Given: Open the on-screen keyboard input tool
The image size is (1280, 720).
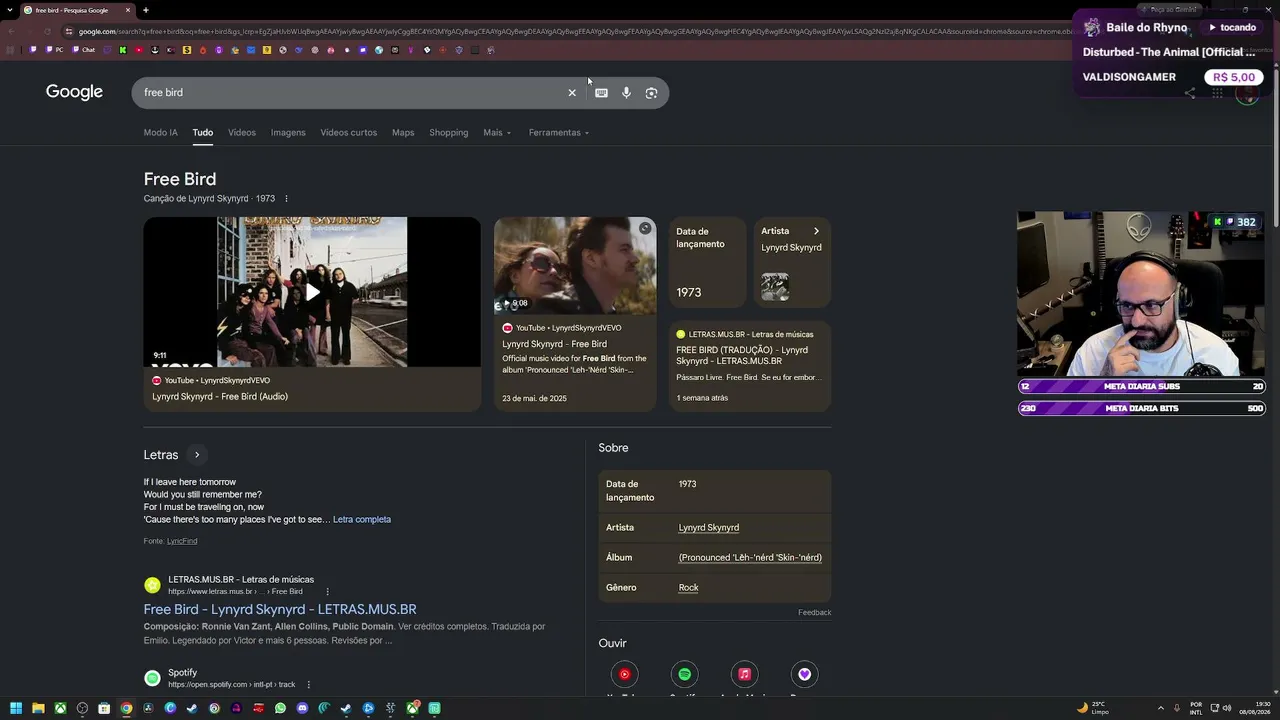Looking at the screenshot, I should coord(601,93).
